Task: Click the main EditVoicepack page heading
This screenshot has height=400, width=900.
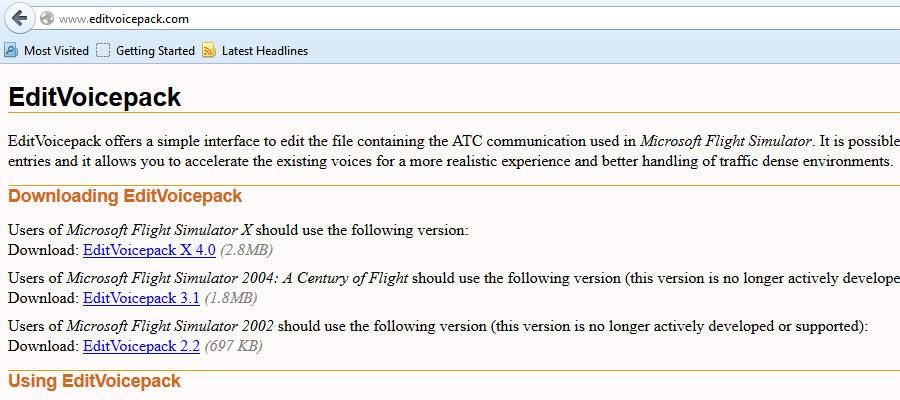Action: (x=95, y=97)
